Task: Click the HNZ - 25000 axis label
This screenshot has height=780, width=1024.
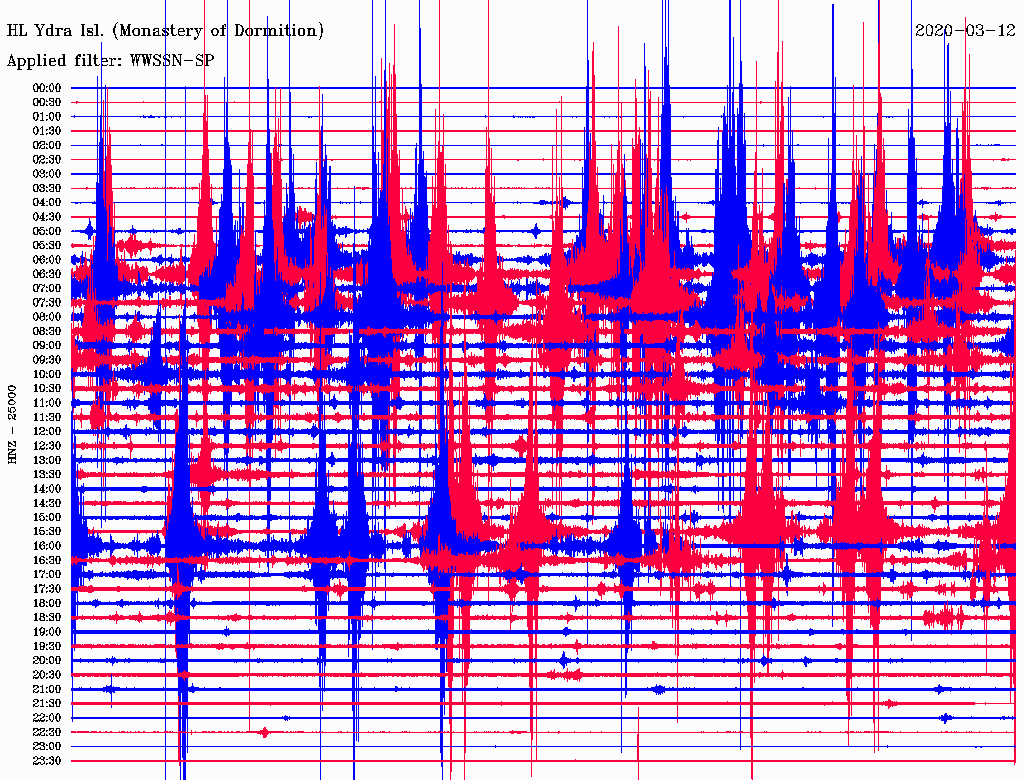Action: (x=12, y=423)
